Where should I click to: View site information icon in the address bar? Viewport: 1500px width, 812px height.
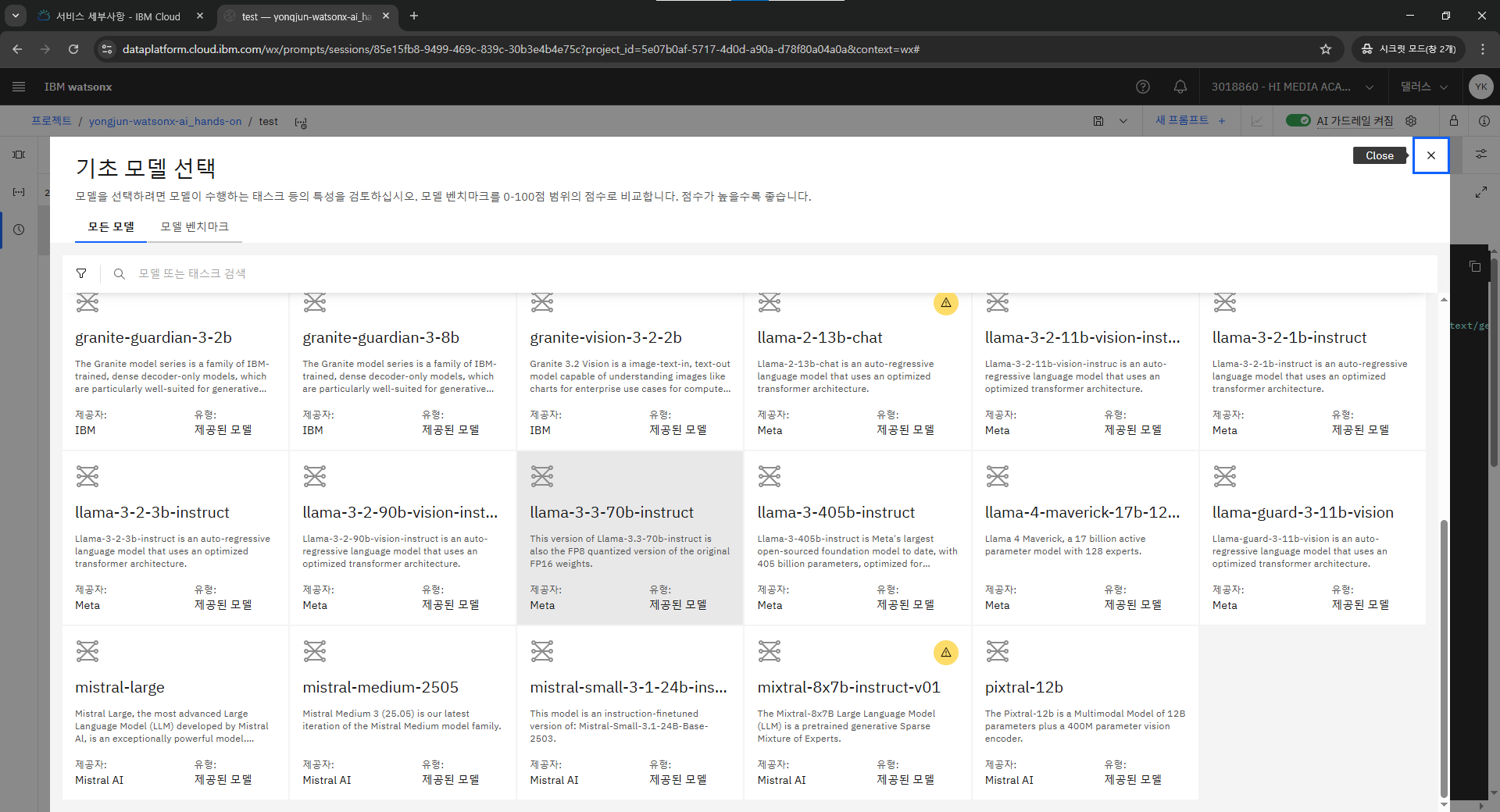click(x=108, y=49)
